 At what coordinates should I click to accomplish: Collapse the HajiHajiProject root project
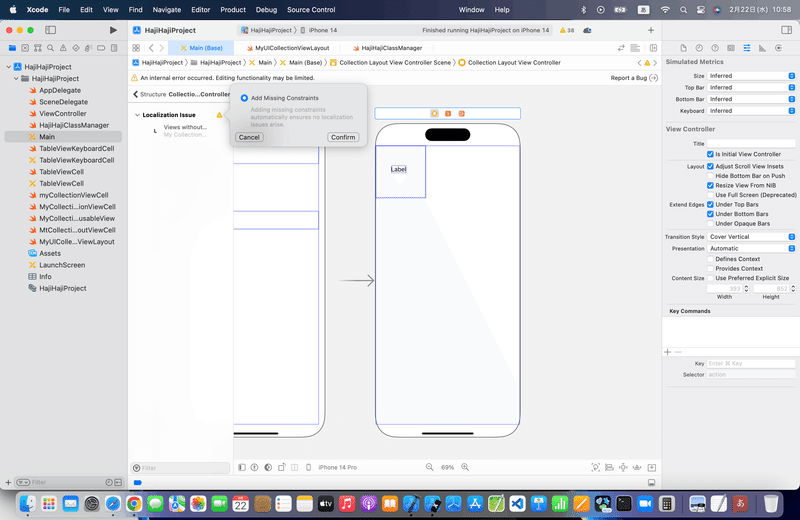click(9, 67)
